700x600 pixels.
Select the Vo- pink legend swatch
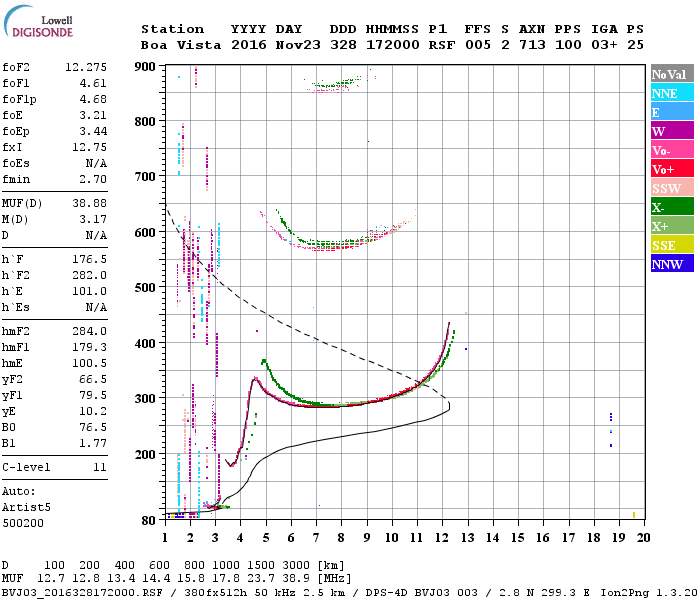click(672, 150)
